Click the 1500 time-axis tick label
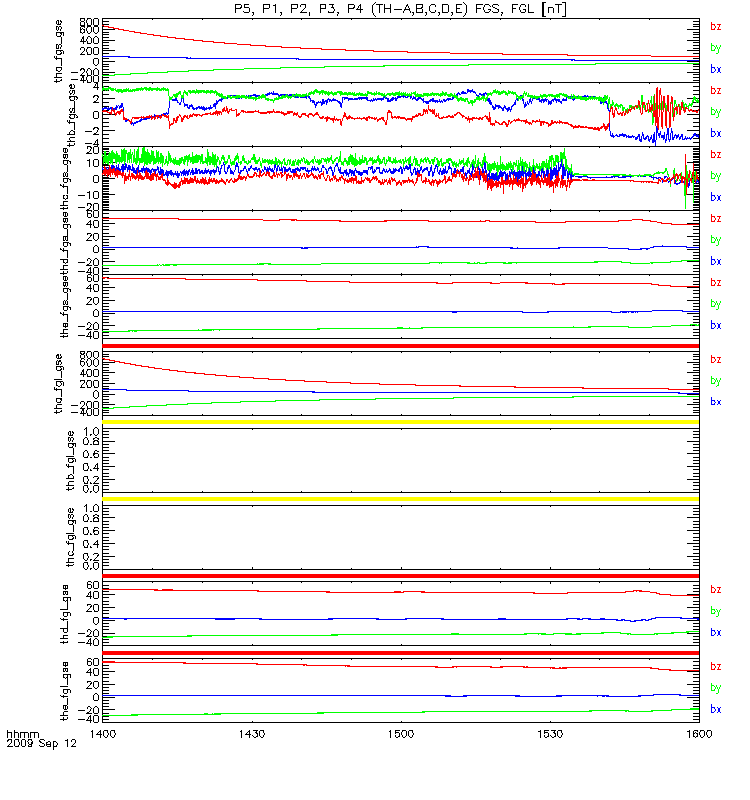The height and width of the screenshot is (800, 750). coord(401,734)
